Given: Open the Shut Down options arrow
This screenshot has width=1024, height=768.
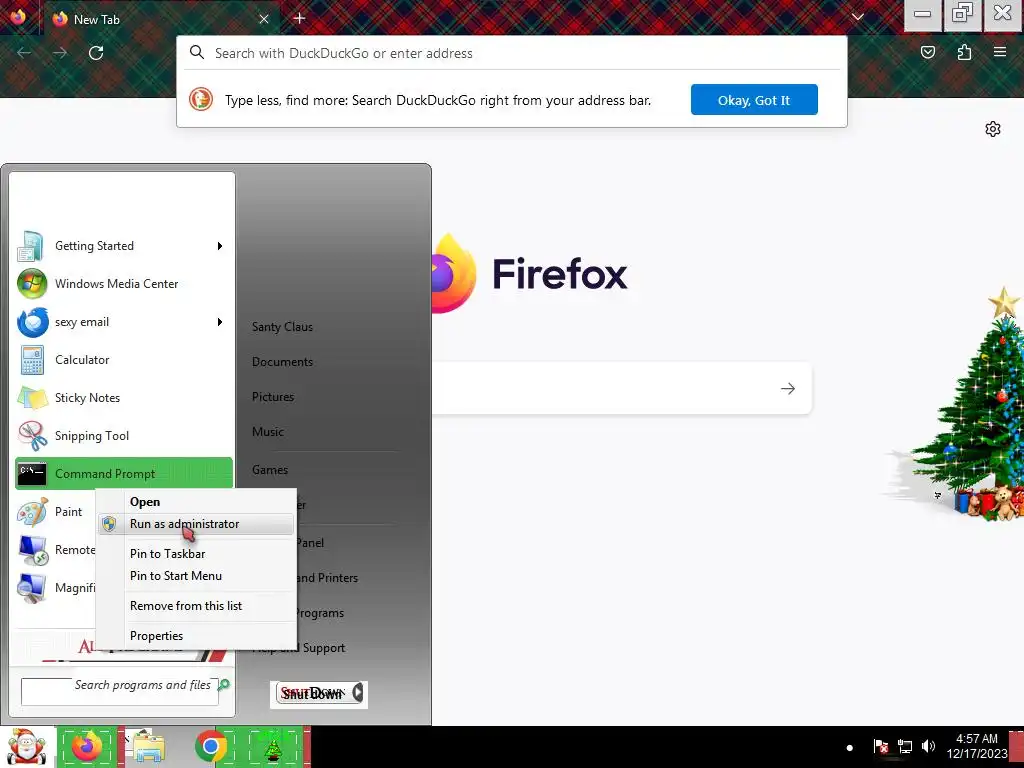Looking at the screenshot, I should tap(358, 693).
